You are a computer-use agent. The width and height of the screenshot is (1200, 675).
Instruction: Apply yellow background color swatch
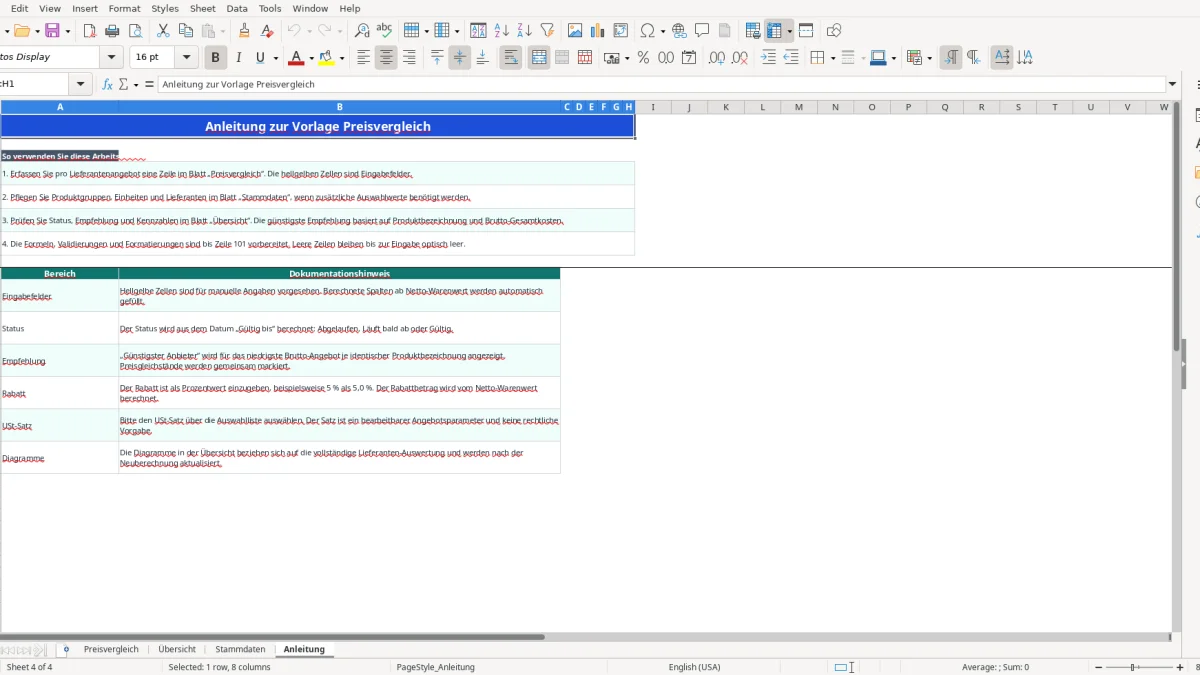click(327, 58)
